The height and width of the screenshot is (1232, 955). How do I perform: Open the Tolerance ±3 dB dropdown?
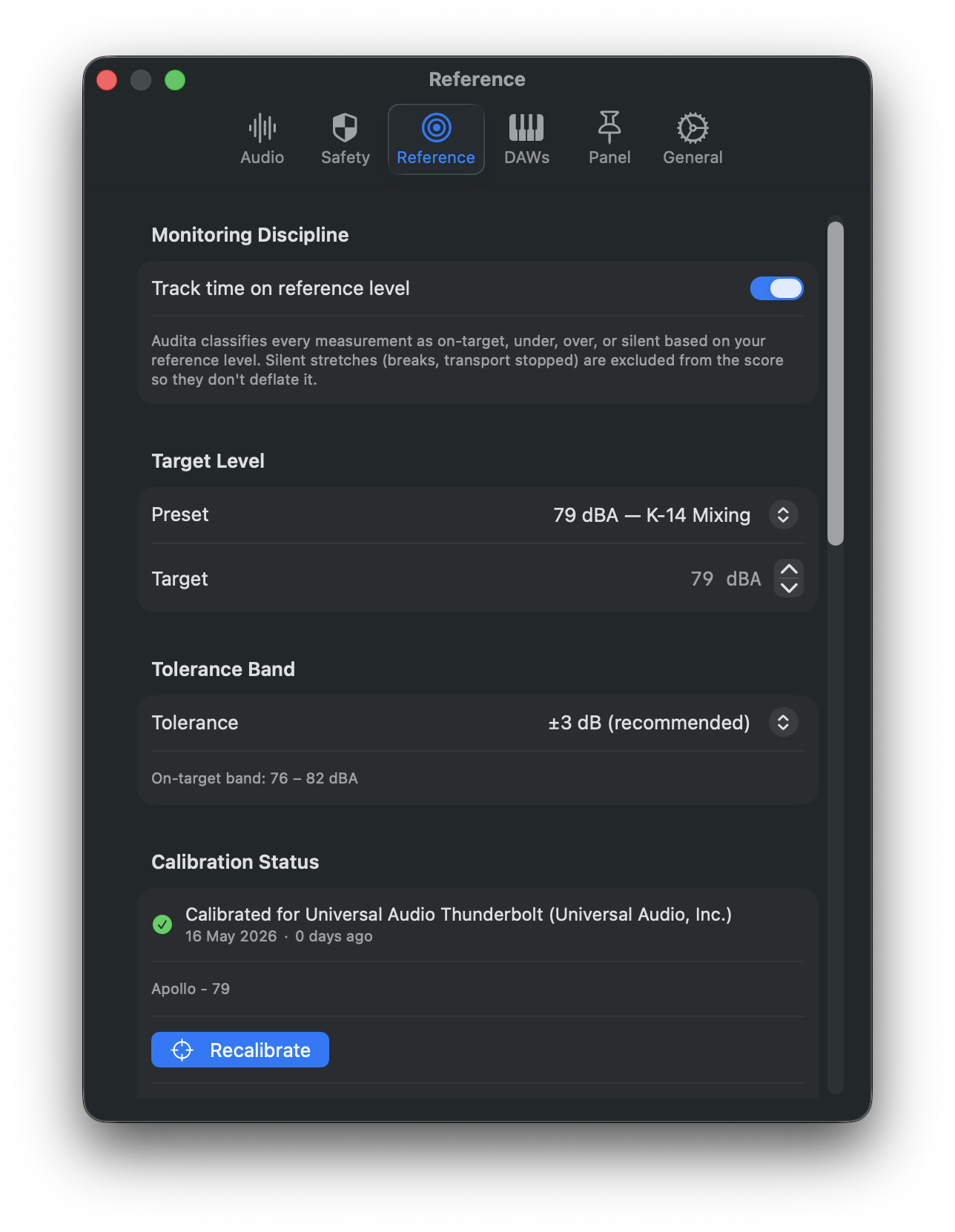(783, 722)
